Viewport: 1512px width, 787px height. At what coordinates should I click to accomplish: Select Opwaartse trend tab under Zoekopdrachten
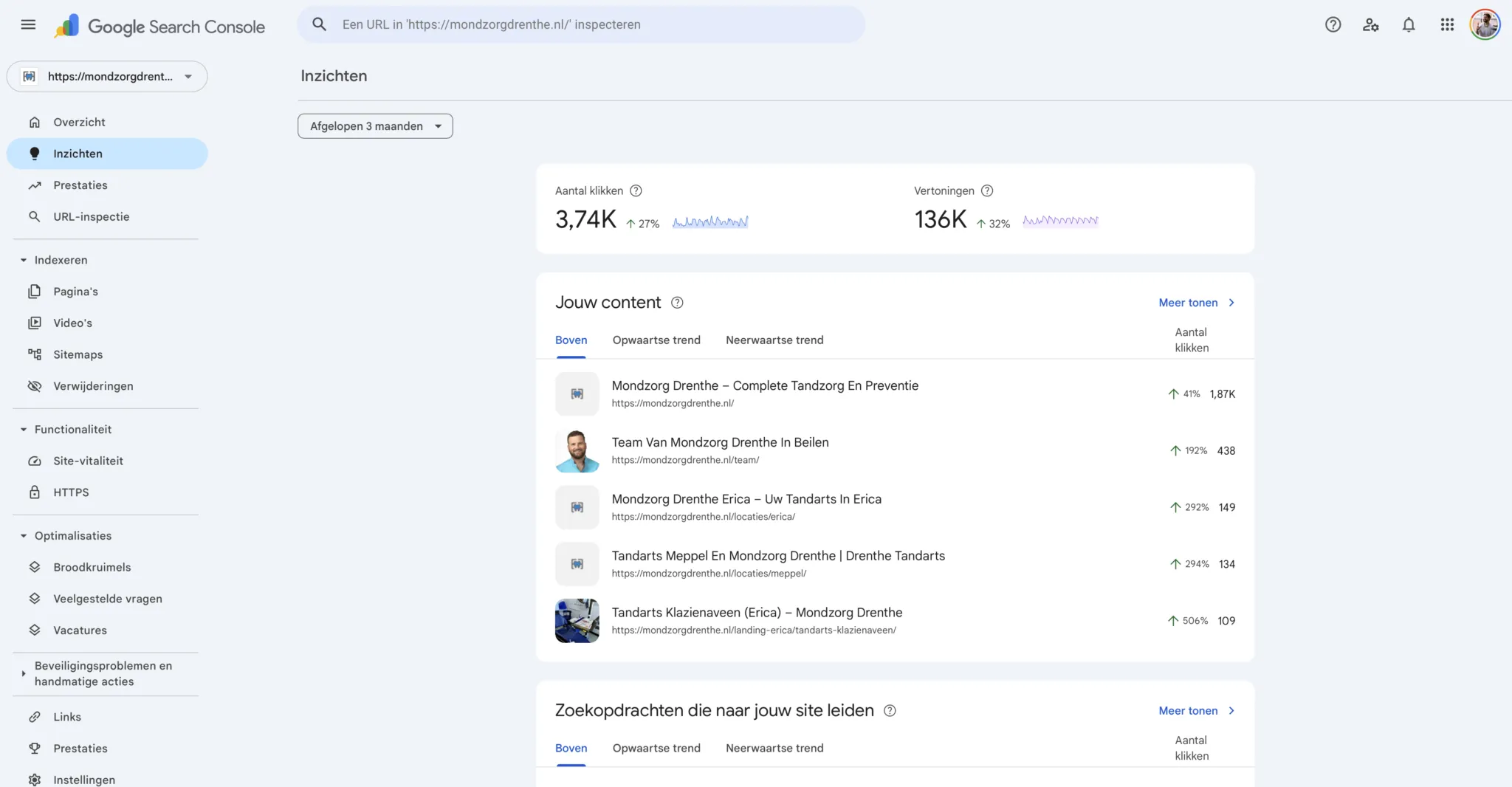click(x=656, y=748)
